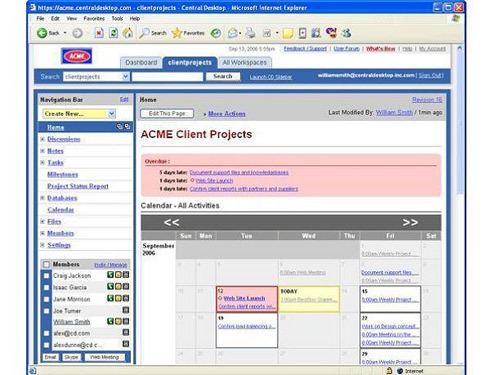Click the Search magnifier icon in toolbar

[x=144, y=33]
